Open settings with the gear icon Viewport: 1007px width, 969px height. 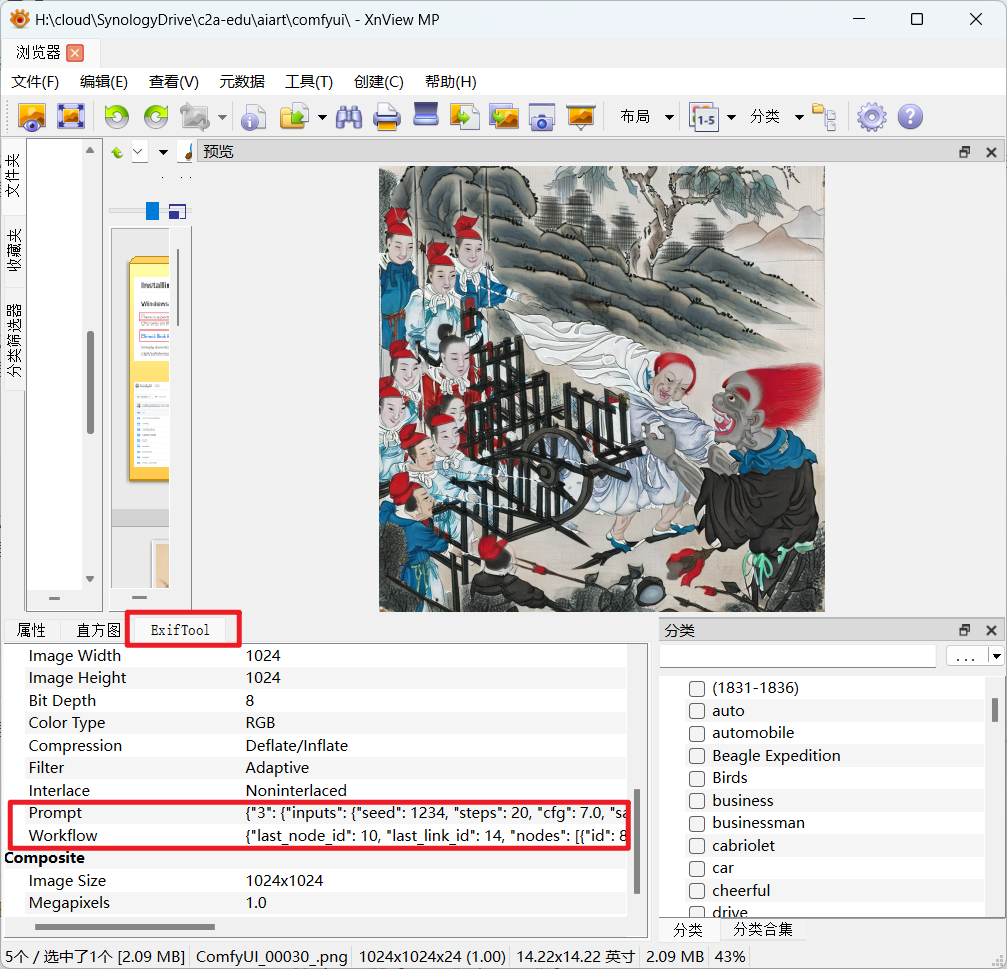click(x=871, y=117)
